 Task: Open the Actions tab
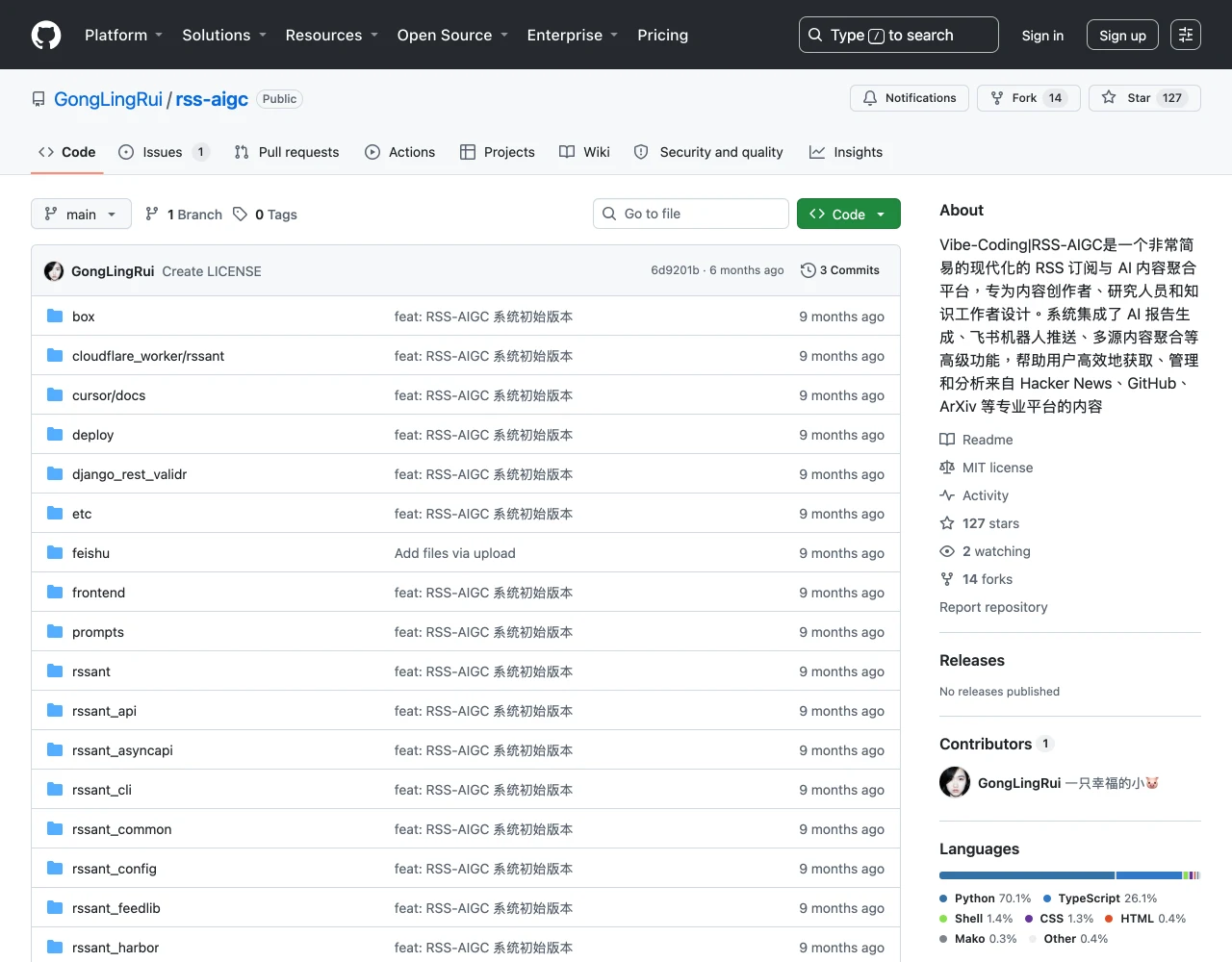400,152
